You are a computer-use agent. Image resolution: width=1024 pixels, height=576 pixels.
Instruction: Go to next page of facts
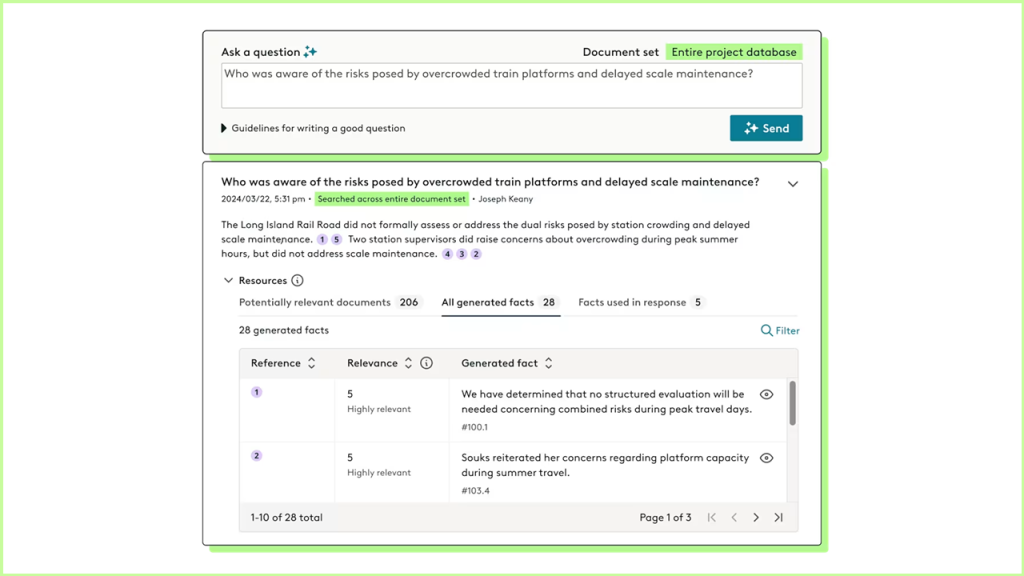[756, 517]
